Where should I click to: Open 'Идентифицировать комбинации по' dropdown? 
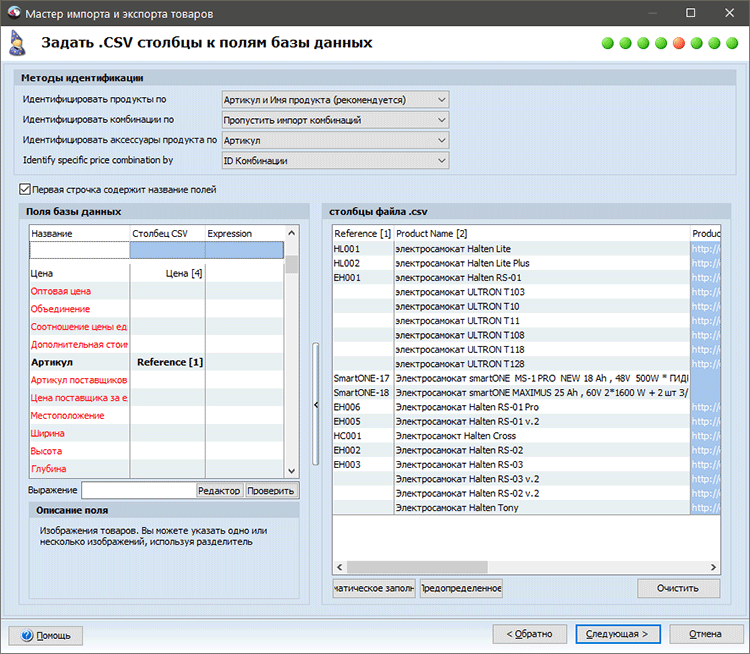click(x=335, y=120)
